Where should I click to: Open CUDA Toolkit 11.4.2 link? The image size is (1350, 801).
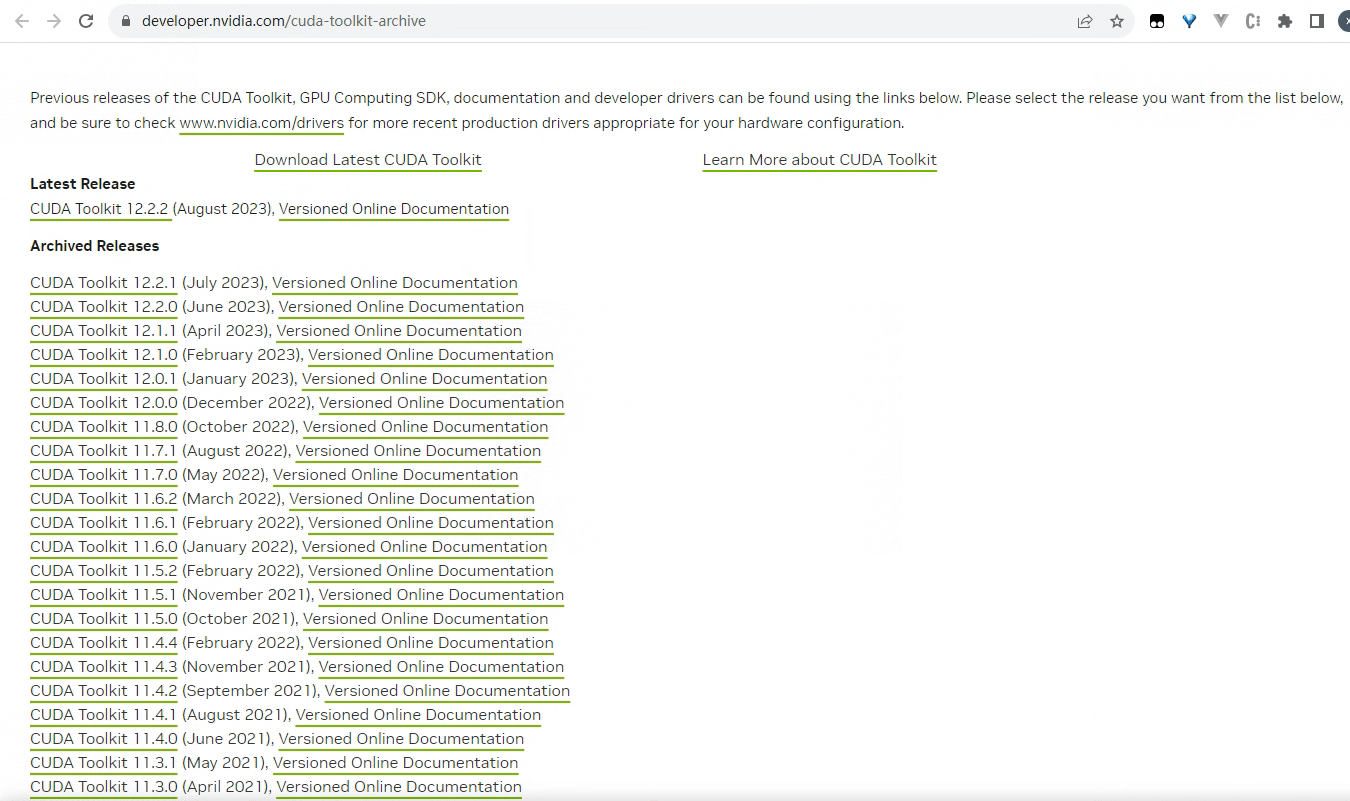[104, 691]
